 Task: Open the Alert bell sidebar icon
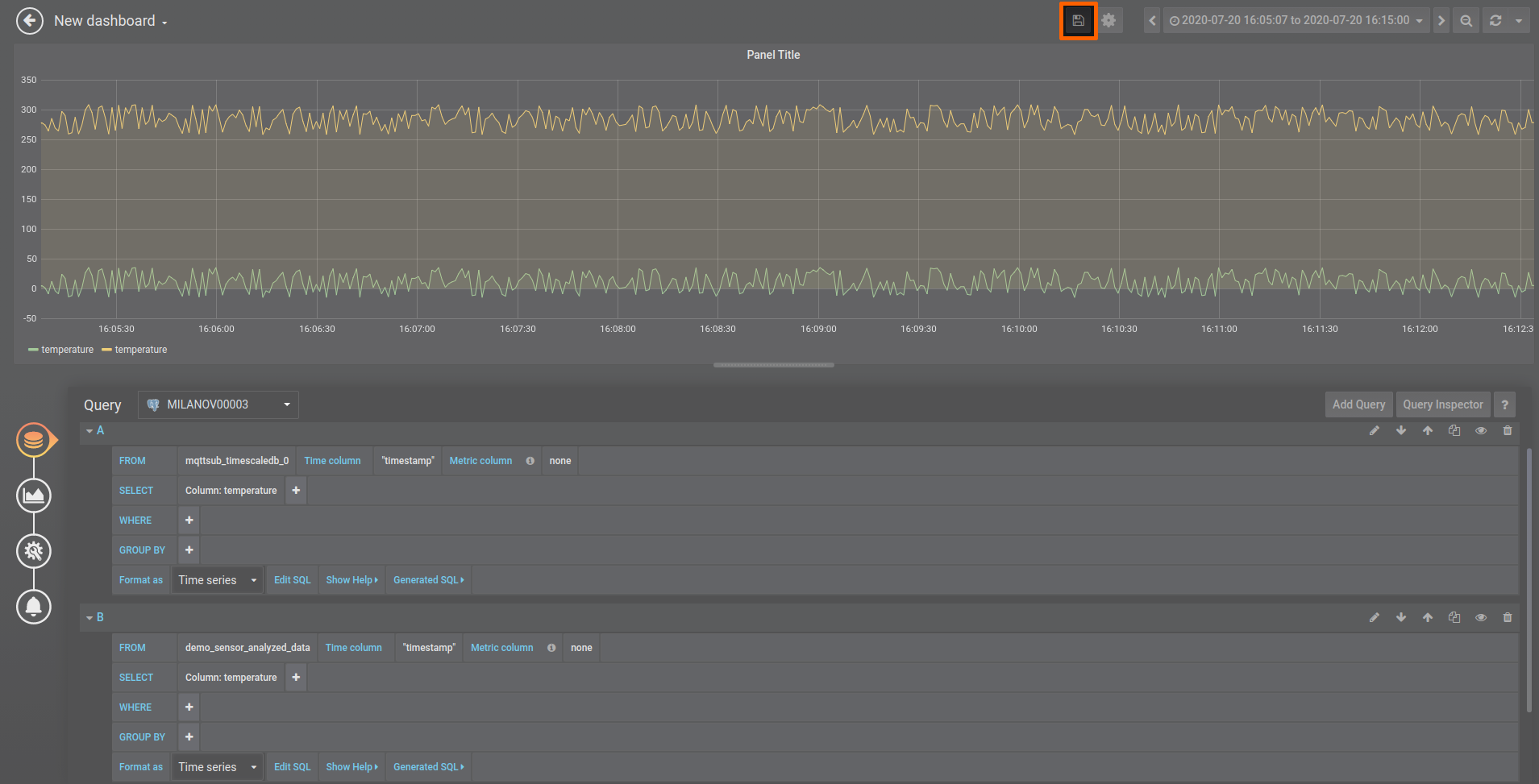(x=34, y=607)
